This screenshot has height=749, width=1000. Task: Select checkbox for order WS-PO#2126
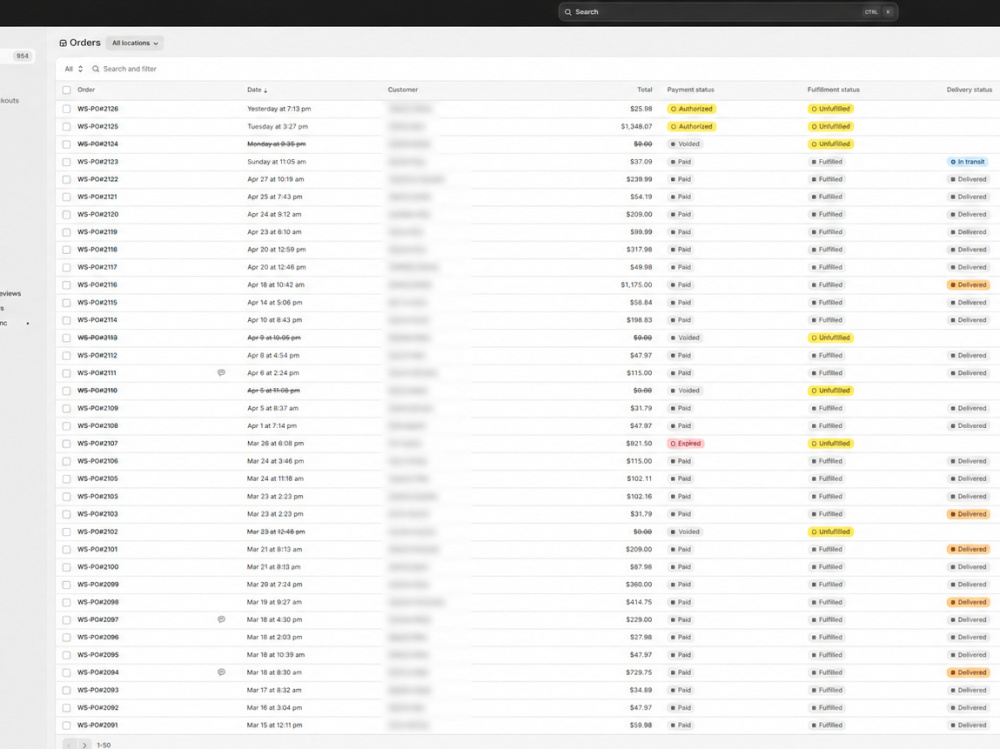[x=66, y=109]
